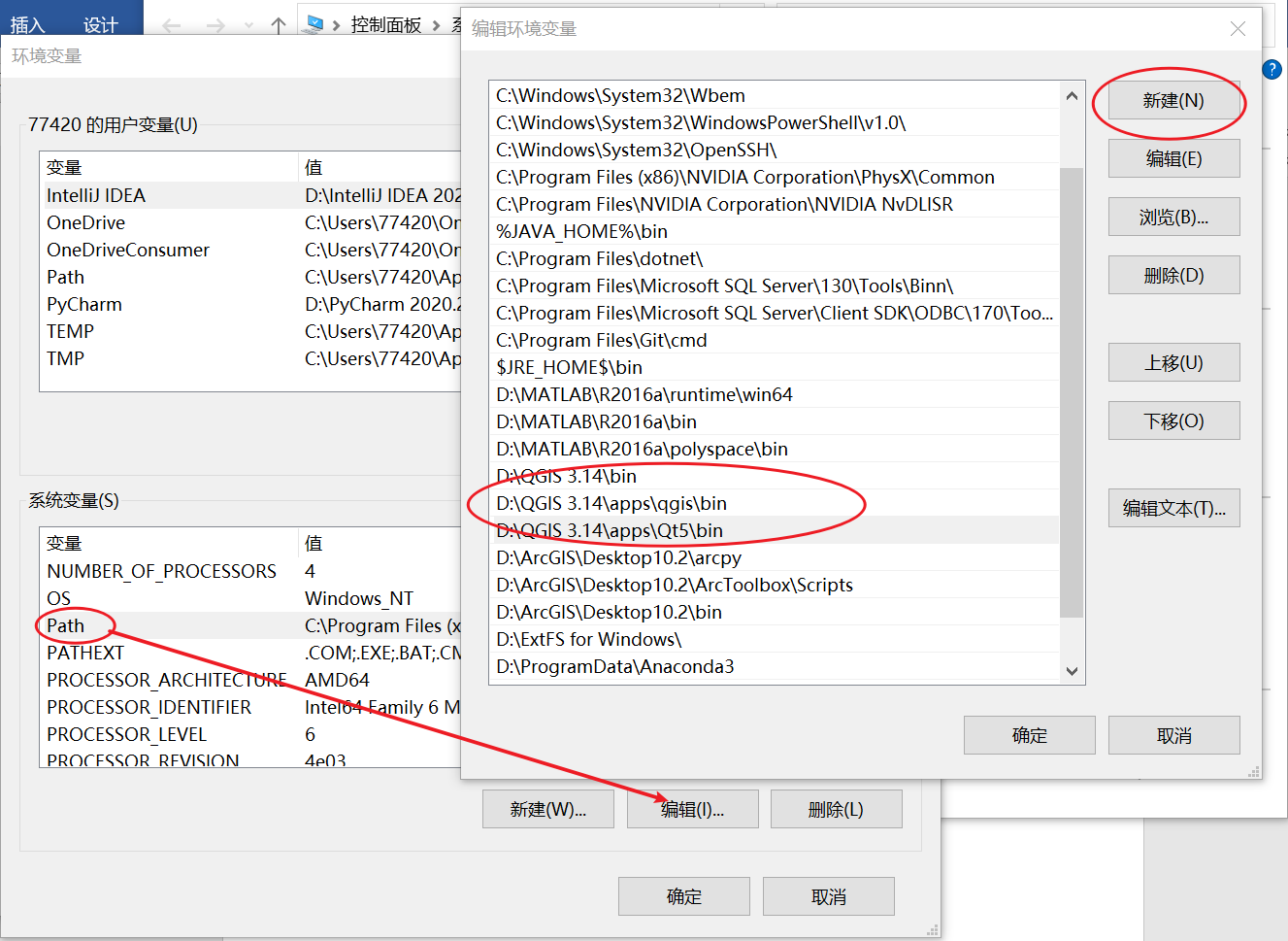Click the Explorer back arrow
Screen dimensions: 1288x941
(x=172, y=25)
